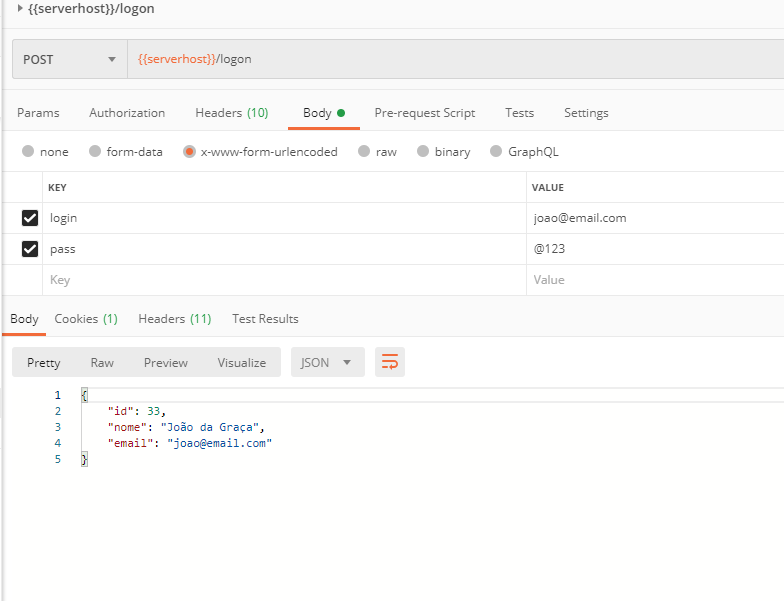The image size is (784, 601).
Task: Switch response view to Raw
Action: tap(102, 362)
